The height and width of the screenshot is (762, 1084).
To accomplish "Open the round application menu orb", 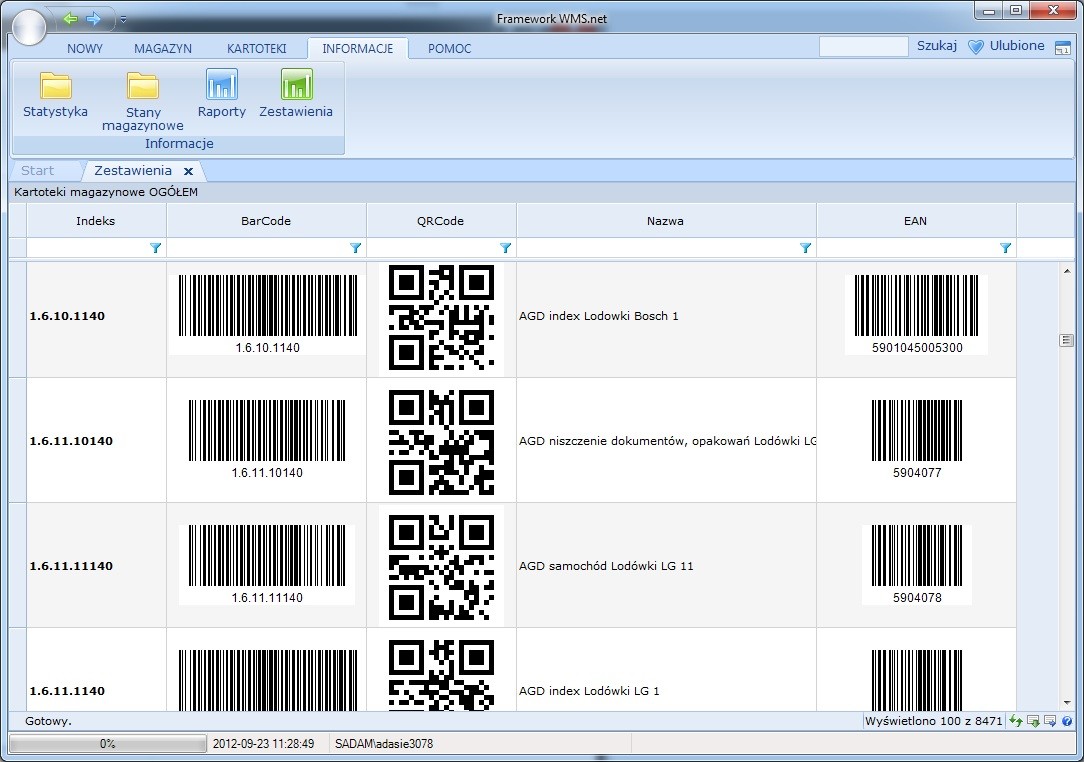I will click(28, 27).
